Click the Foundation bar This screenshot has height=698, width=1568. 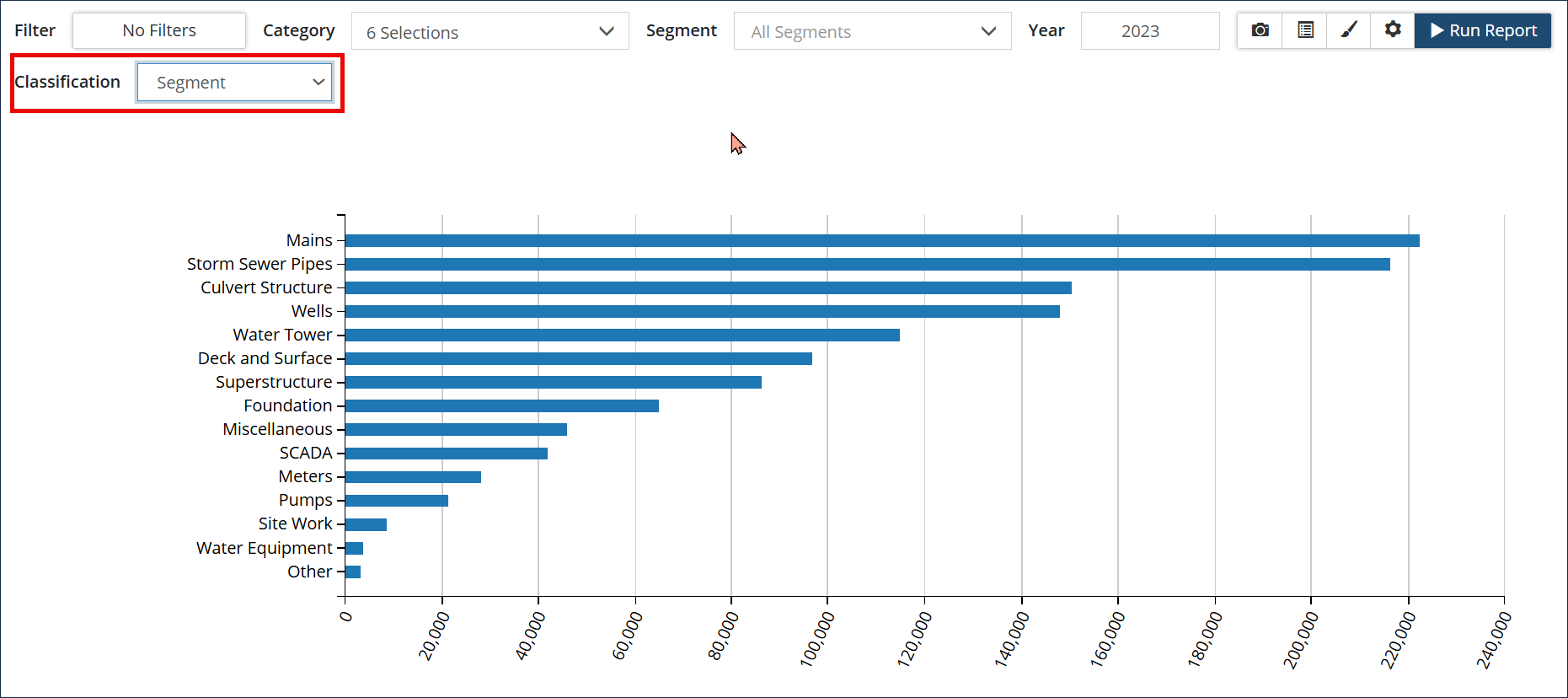pos(501,406)
